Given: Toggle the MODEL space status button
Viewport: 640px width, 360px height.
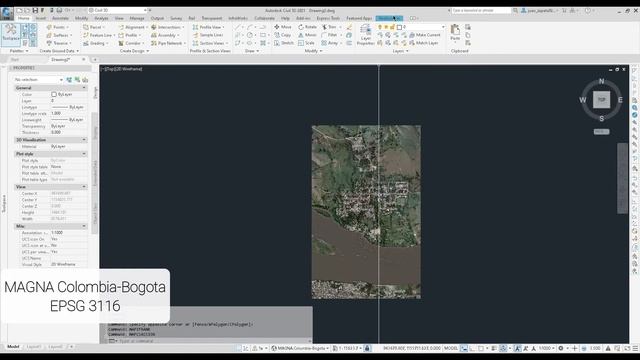Looking at the screenshot, I should 451,348.
